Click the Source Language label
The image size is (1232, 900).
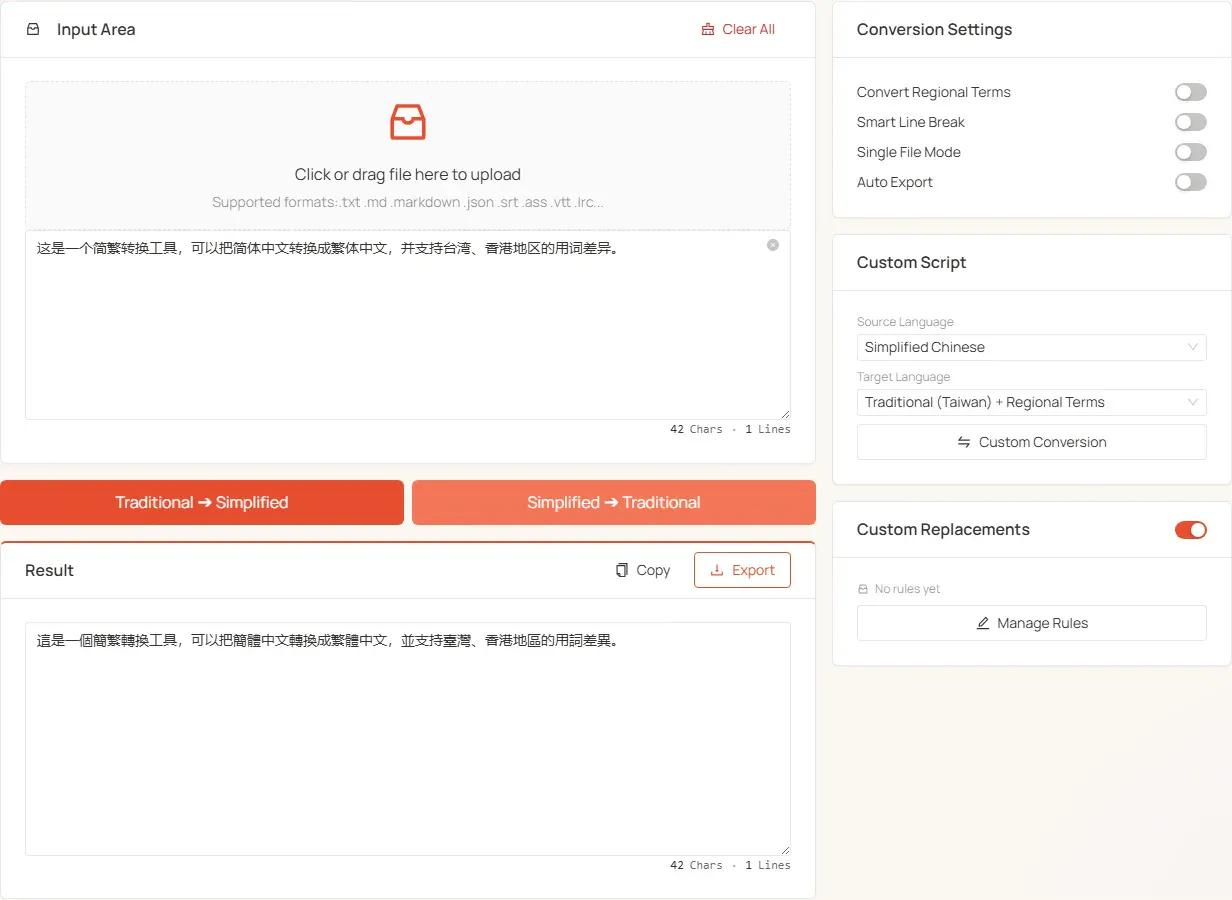905,322
